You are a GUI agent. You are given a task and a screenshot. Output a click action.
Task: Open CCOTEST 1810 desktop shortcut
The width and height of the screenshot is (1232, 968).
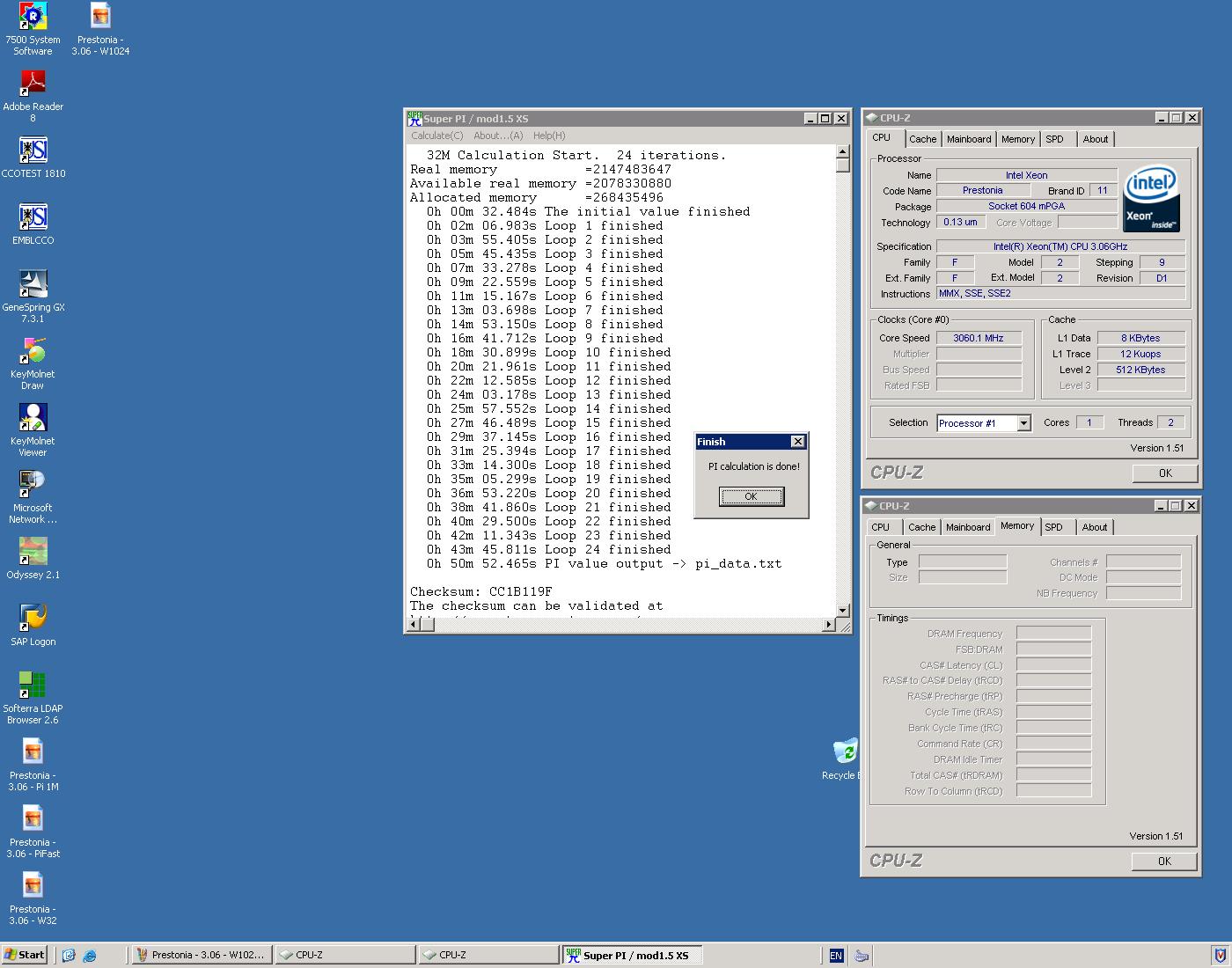[x=33, y=157]
